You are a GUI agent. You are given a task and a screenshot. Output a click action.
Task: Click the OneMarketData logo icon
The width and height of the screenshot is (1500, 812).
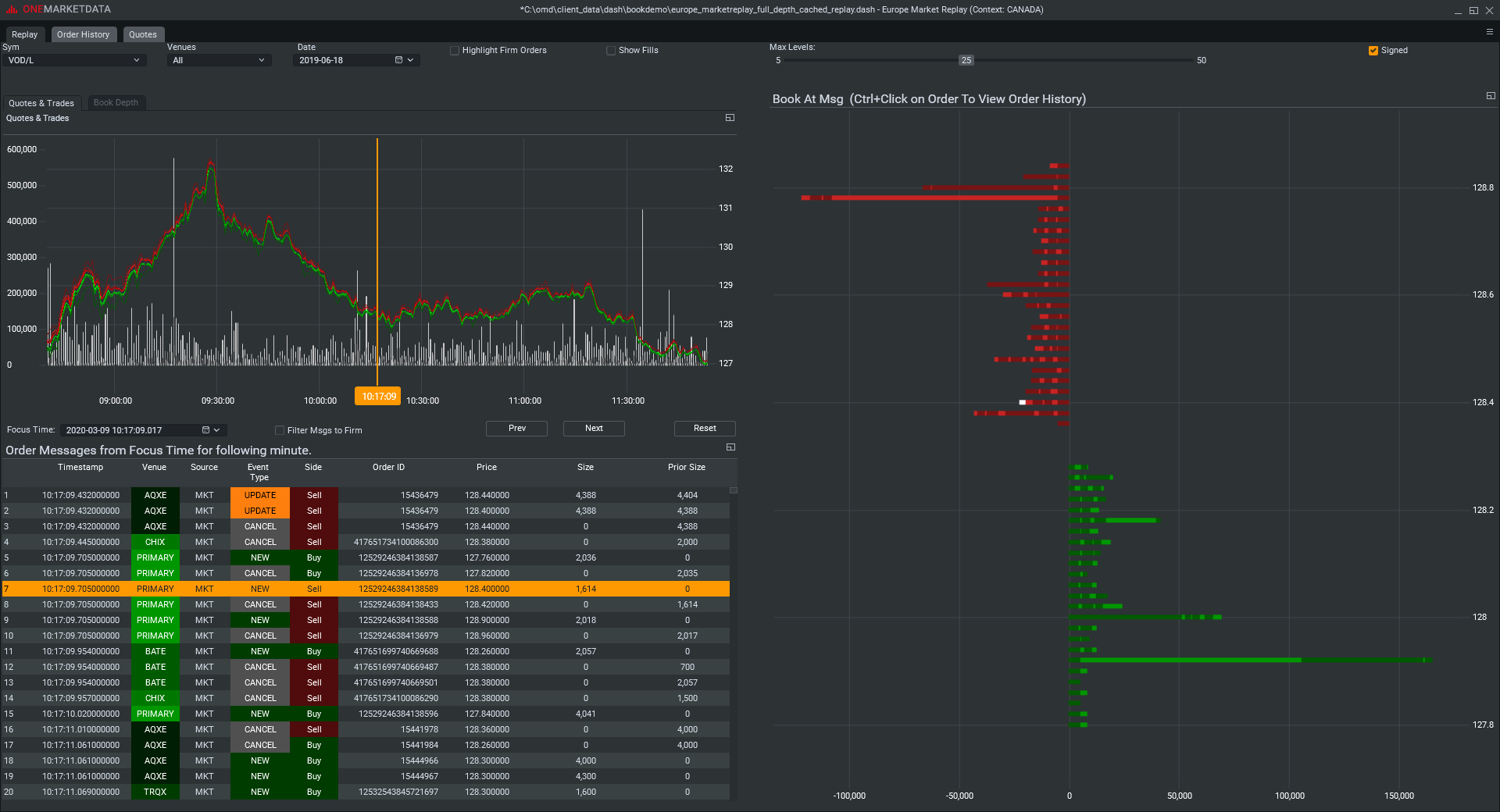pyautogui.click(x=10, y=9)
